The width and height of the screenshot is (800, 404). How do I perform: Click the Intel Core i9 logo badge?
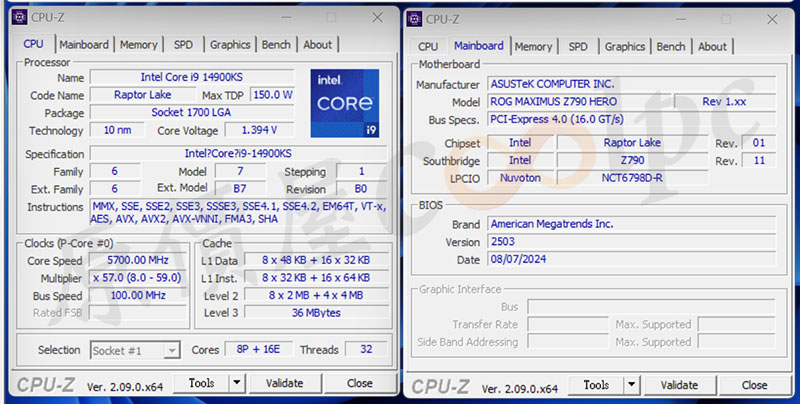click(x=345, y=104)
